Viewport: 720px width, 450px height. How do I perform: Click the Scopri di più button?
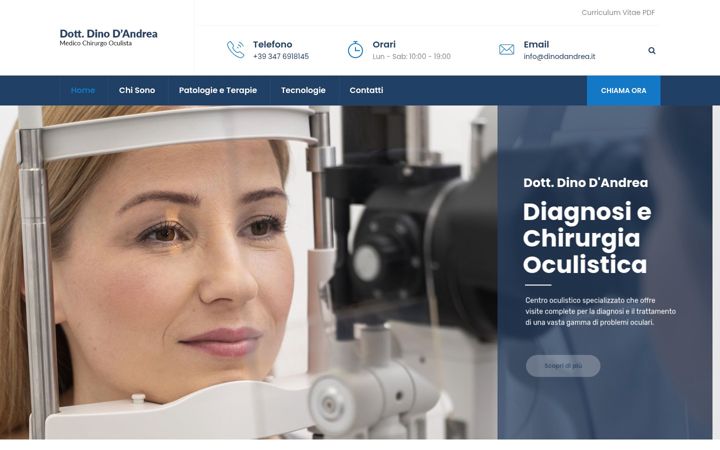(563, 366)
